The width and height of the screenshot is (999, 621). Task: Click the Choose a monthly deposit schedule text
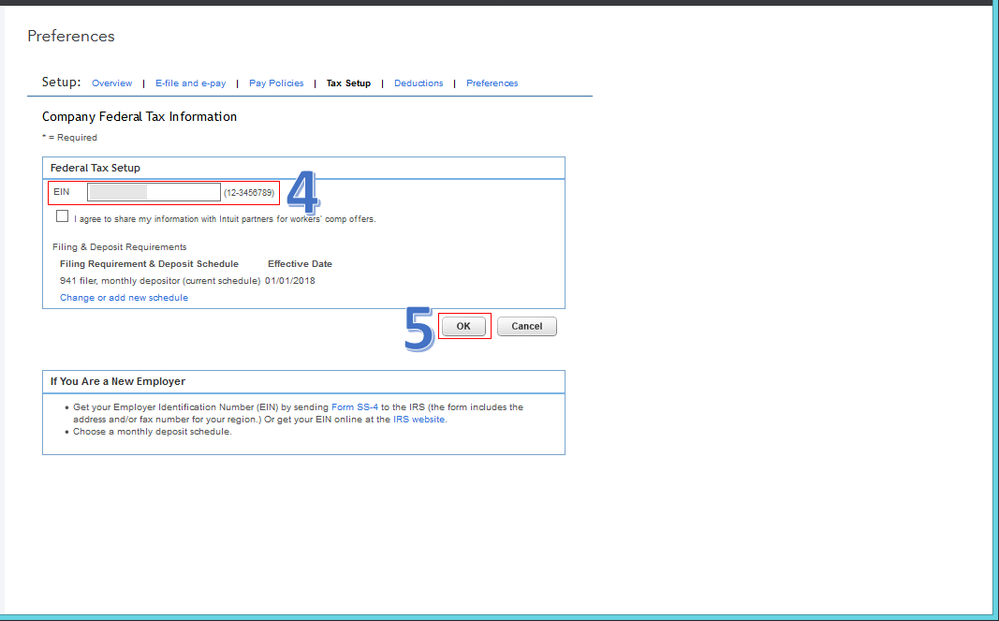(152, 431)
